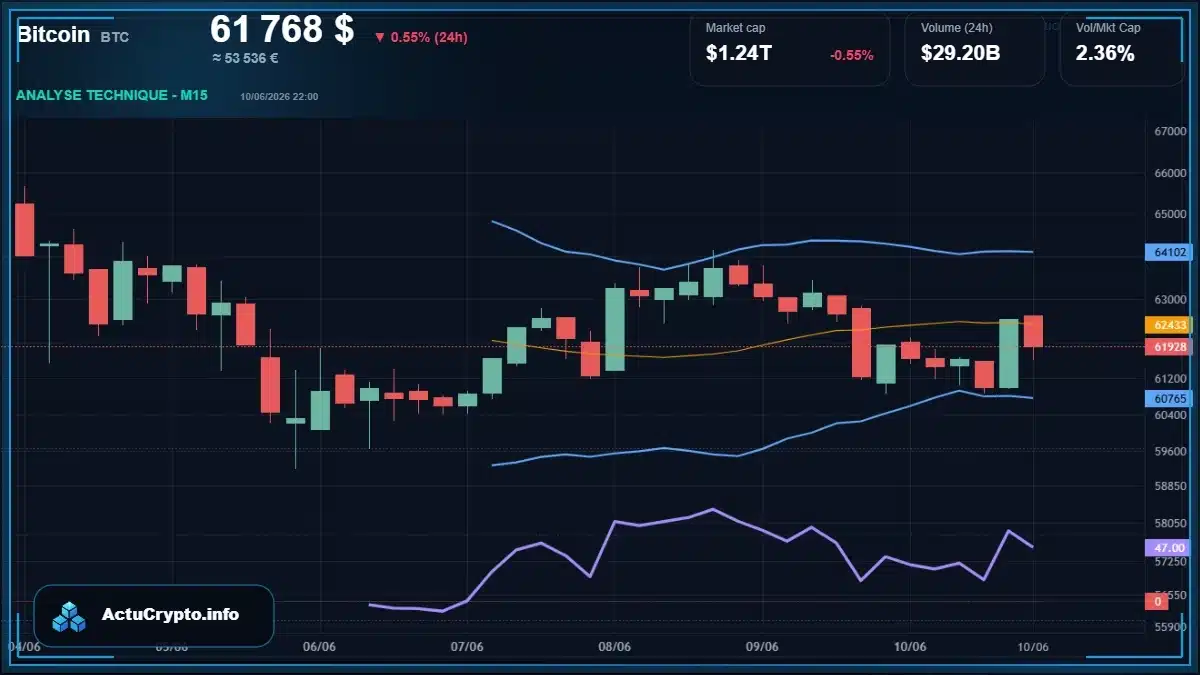Click the blue 60765 lower band tag
Screen dimensions: 1200x675
point(1169,399)
